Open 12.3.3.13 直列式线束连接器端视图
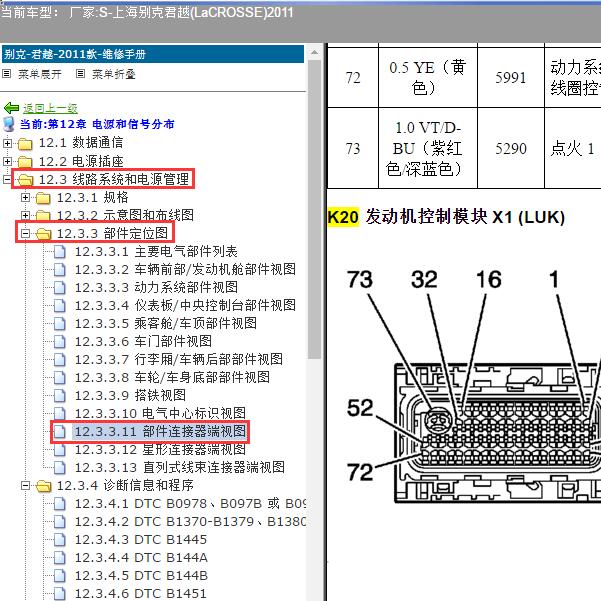Image resolution: width=601 pixels, height=601 pixels. coord(179,468)
